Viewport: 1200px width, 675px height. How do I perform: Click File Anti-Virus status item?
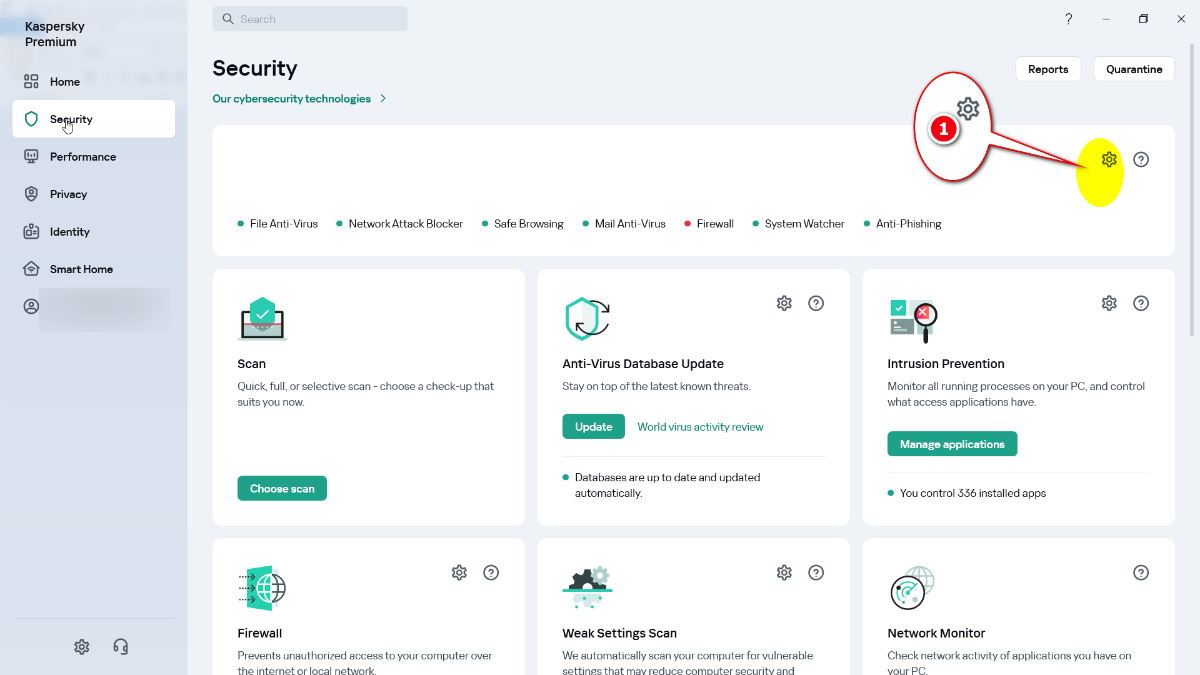coord(278,224)
